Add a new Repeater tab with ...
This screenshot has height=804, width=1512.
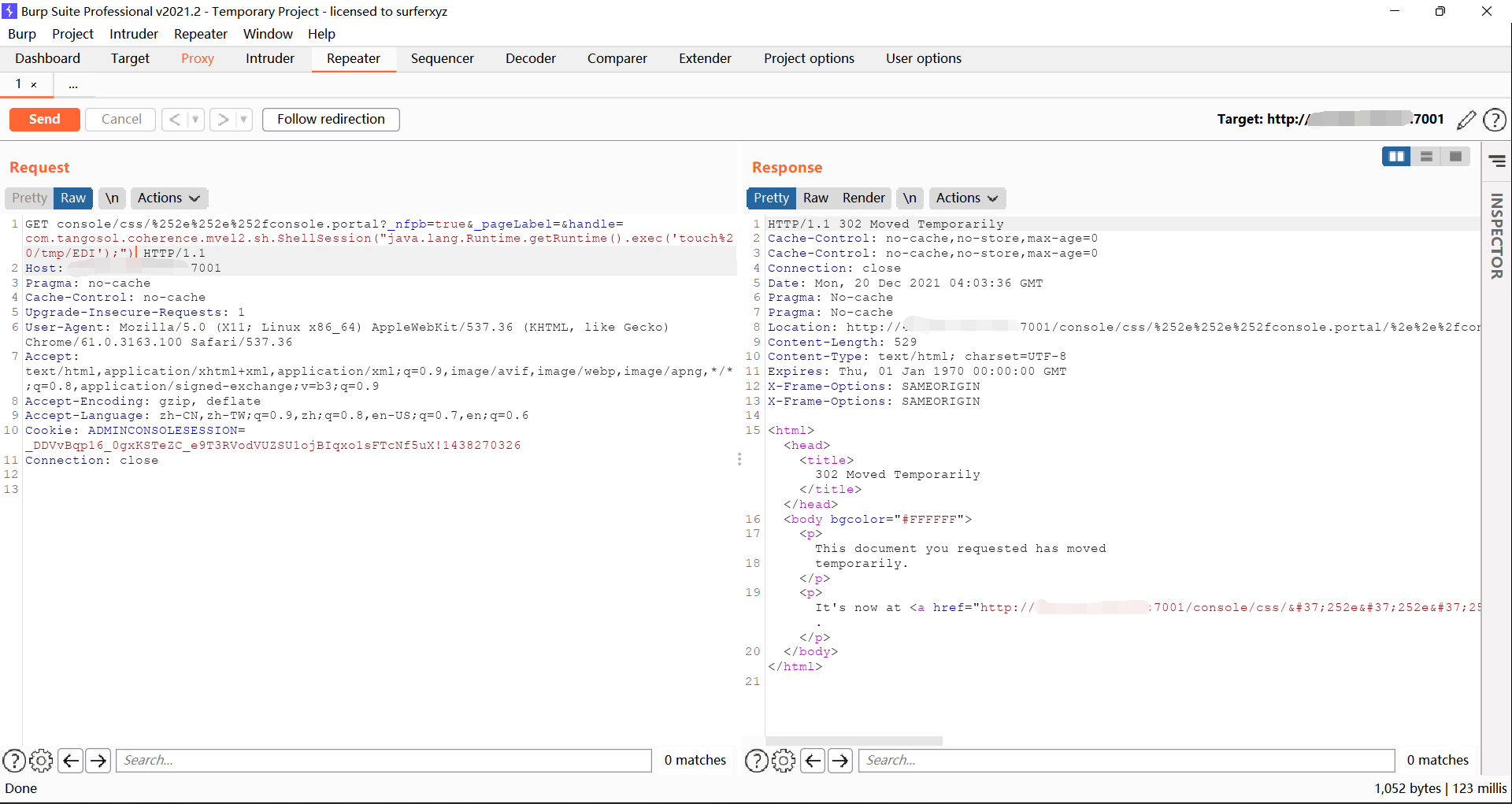pos(73,85)
